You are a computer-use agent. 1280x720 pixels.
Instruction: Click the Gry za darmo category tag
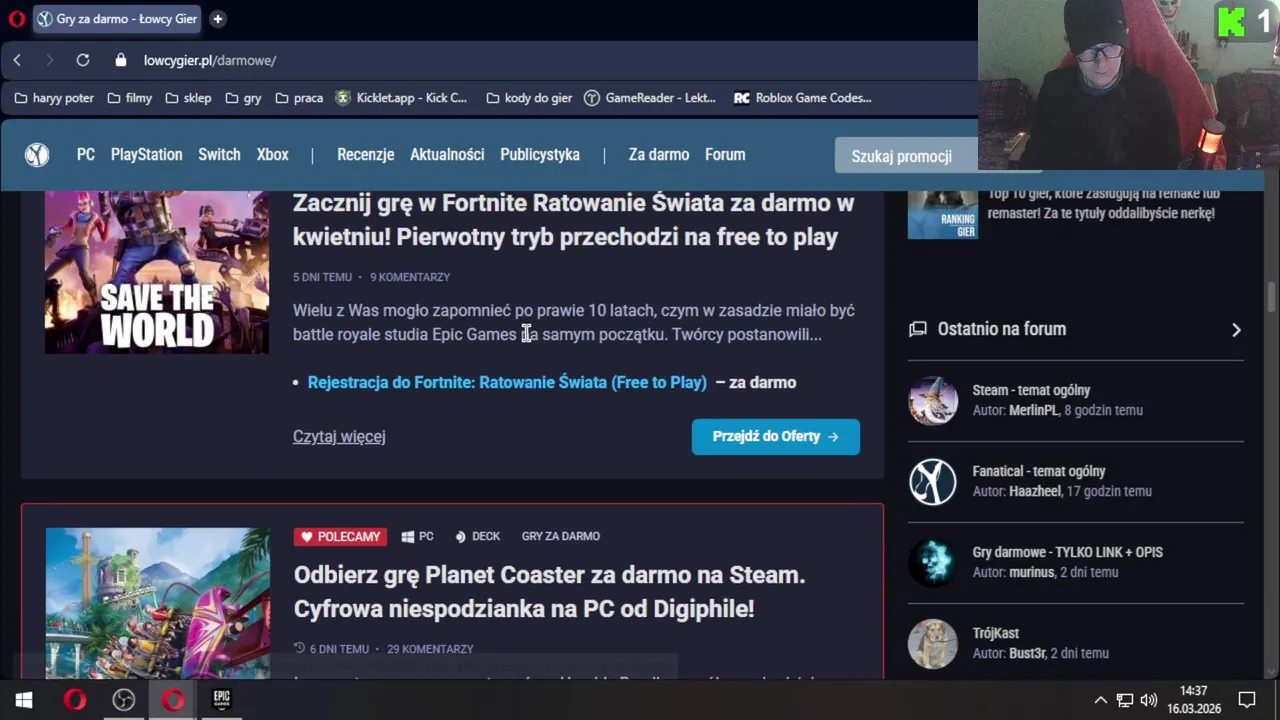pos(561,537)
